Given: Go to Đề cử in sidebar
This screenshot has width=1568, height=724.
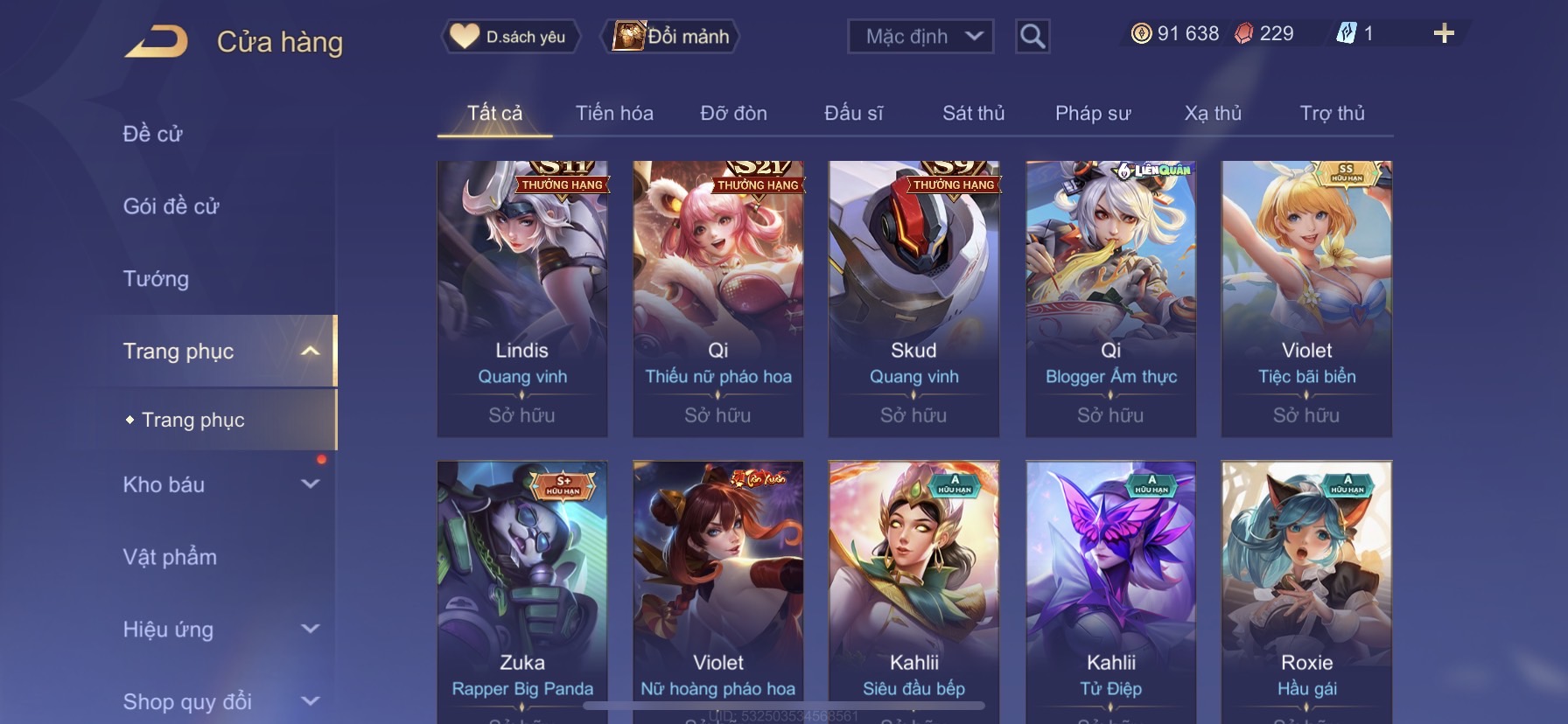Looking at the screenshot, I should pyautogui.click(x=152, y=134).
